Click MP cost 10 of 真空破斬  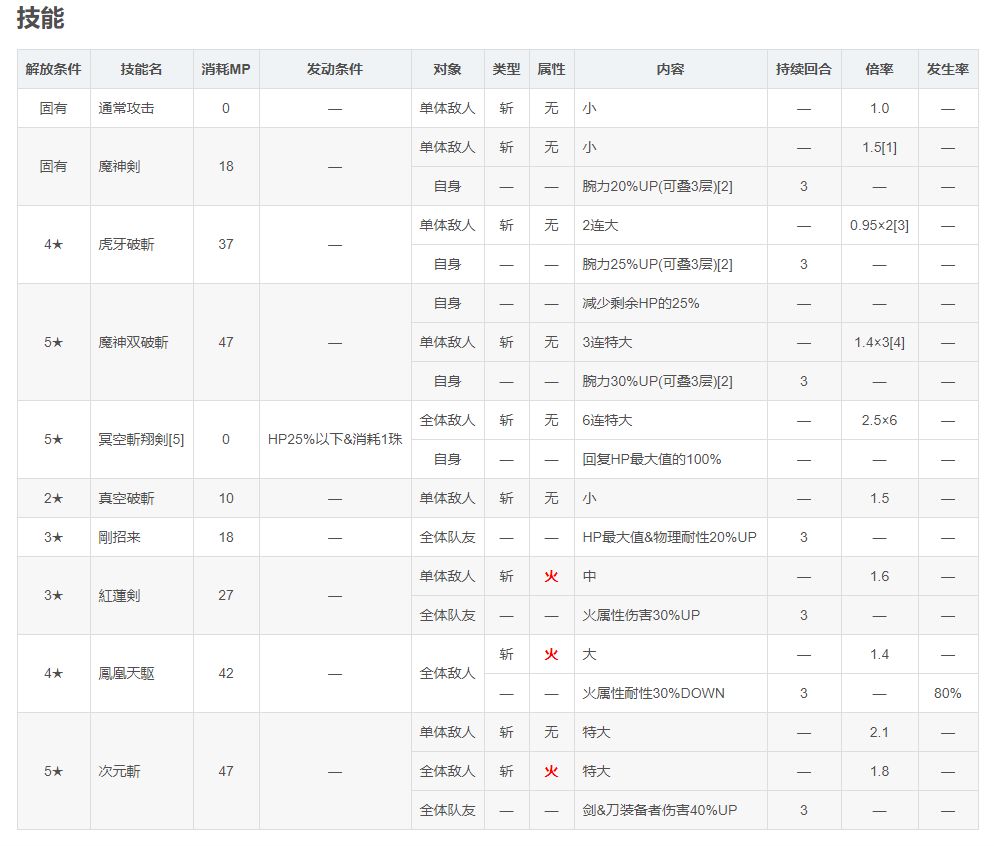click(226, 498)
